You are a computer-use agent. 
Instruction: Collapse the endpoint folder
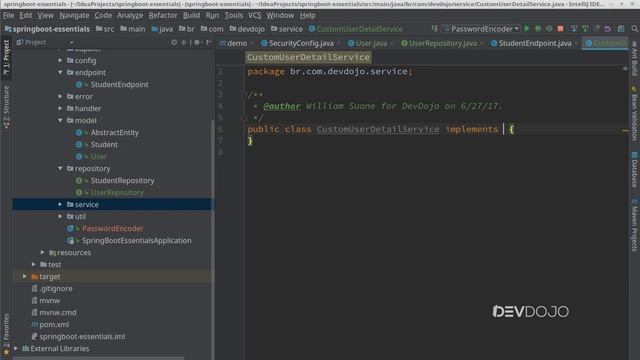[x=60, y=72]
